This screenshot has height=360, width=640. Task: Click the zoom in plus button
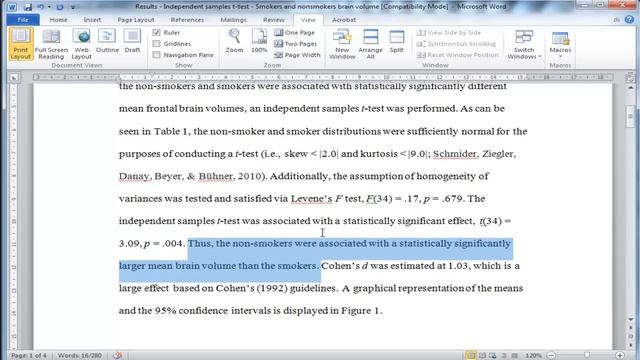[x=620, y=356]
